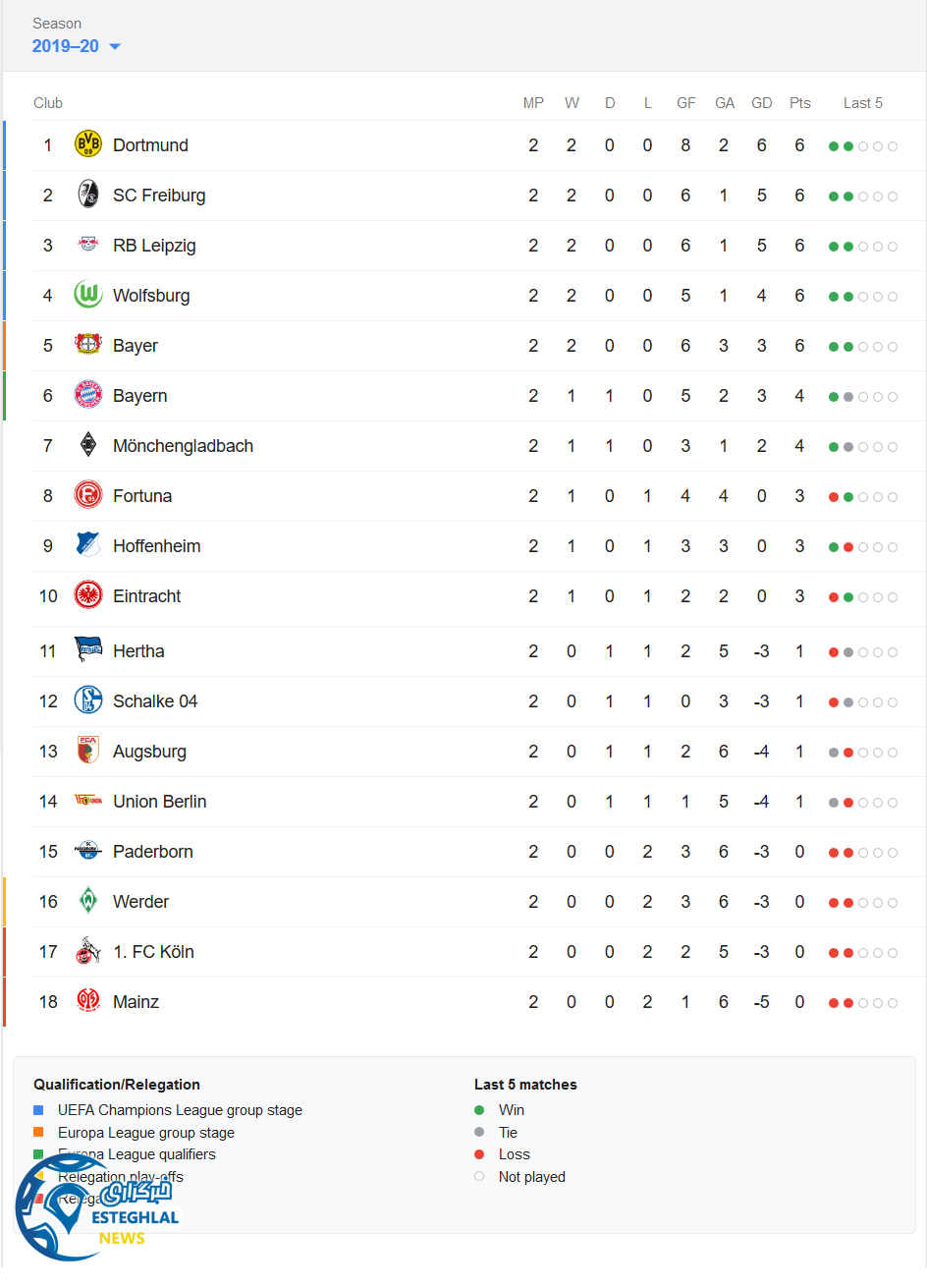Click the Esteghlal News watermark logo
927x1288 pixels.
pyautogui.click(x=96, y=1209)
